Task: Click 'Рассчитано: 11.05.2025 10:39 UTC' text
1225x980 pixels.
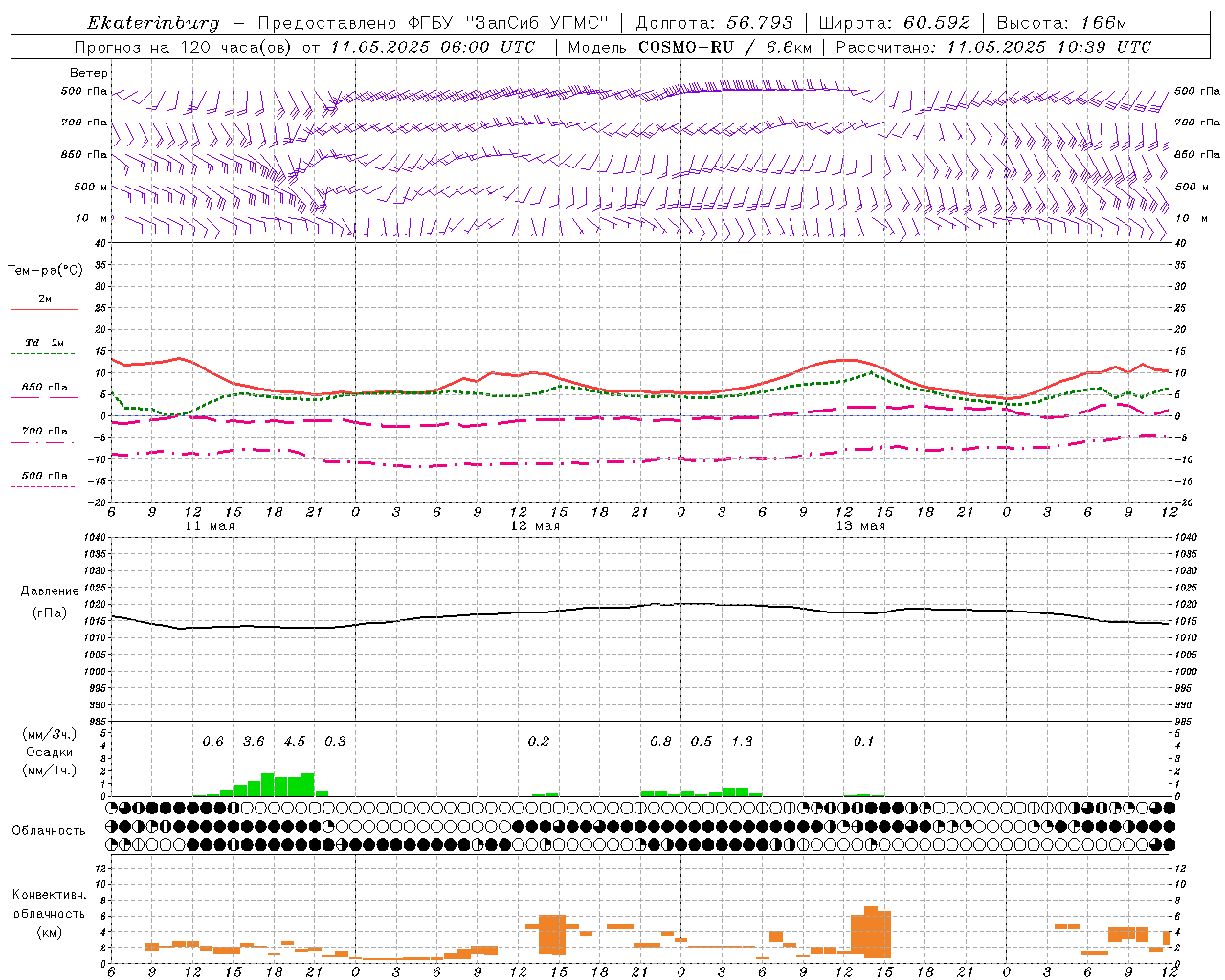Action: coord(993,47)
